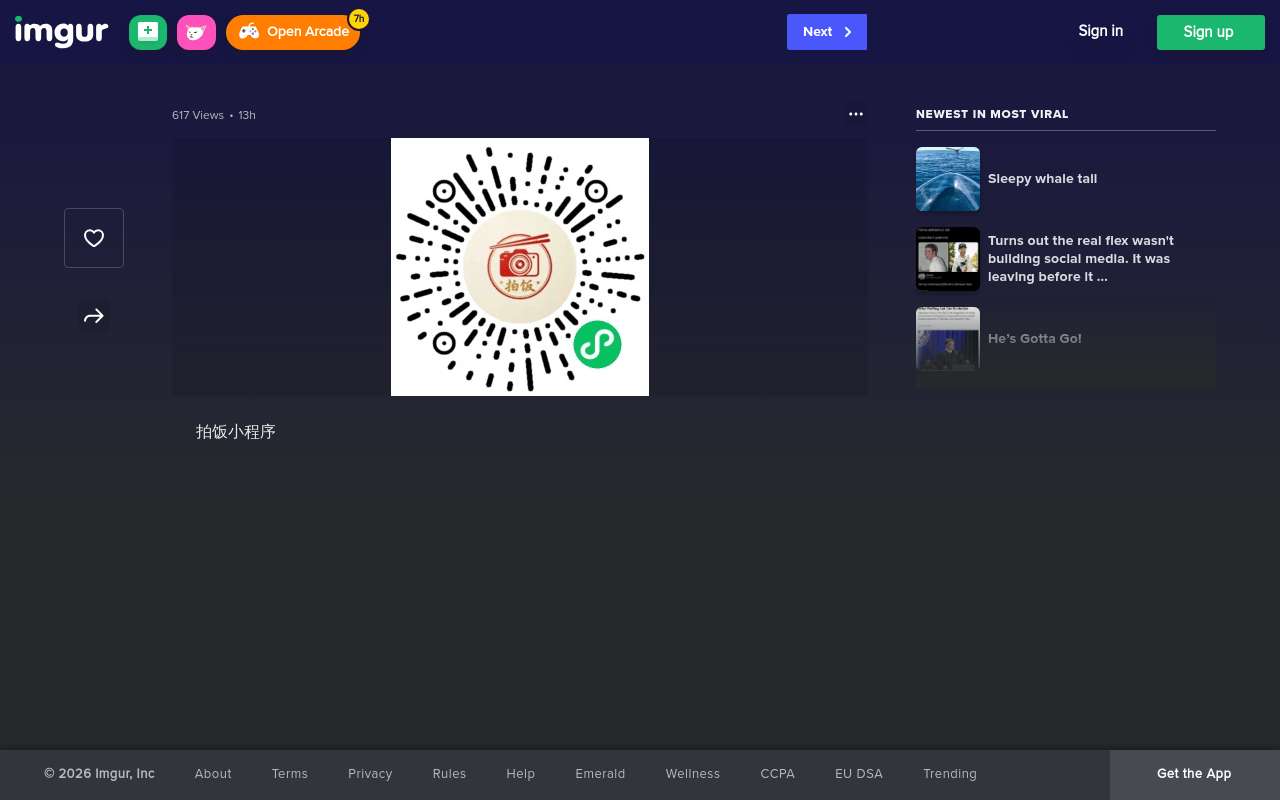
Task: Open the 'He's Gotta Go!' post title
Action: pyautogui.click(x=1035, y=339)
